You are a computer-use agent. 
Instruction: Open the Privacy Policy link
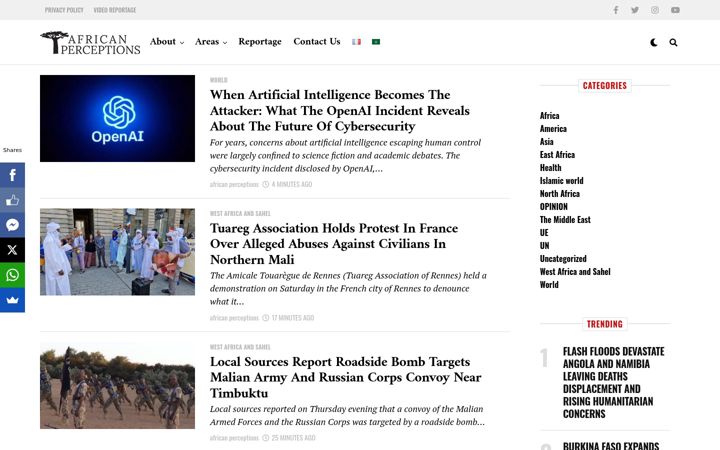[x=64, y=10]
